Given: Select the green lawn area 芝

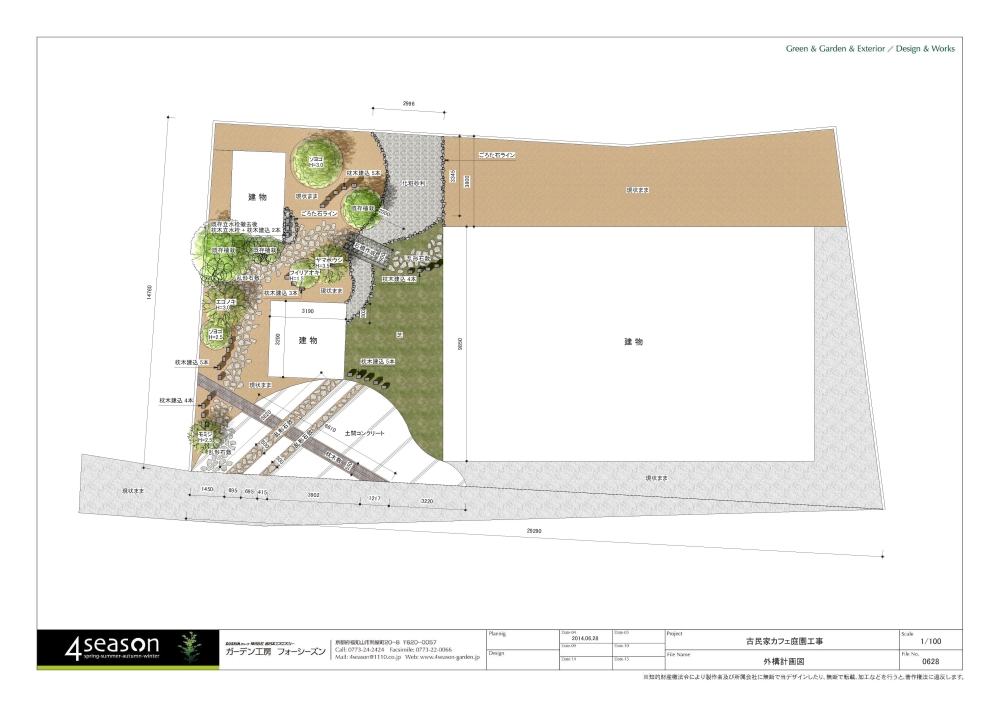Looking at the screenshot, I should click(400, 335).
